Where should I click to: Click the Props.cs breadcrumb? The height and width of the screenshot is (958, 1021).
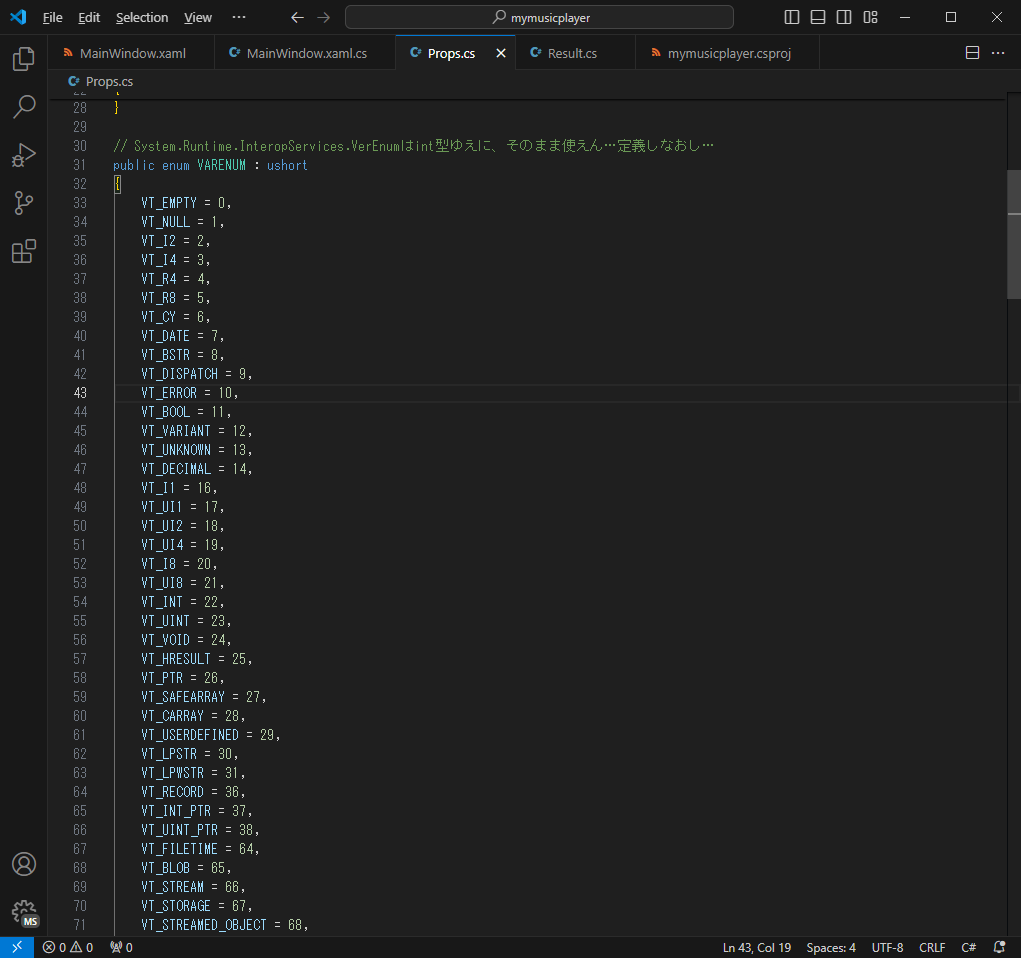[x=101, y=81]
